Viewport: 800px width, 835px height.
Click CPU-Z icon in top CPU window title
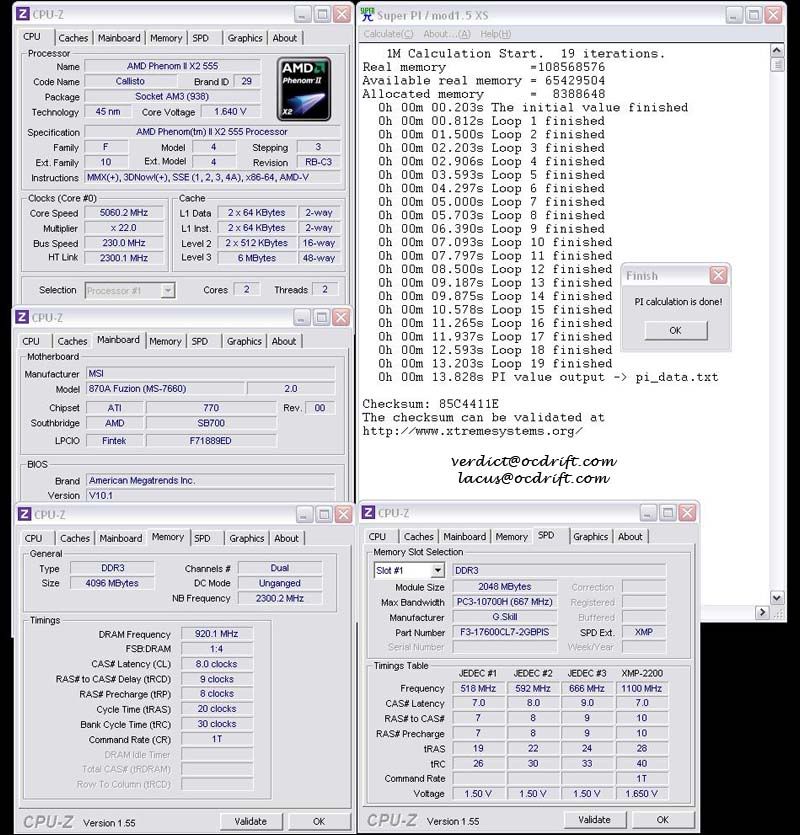click(23, 14)
